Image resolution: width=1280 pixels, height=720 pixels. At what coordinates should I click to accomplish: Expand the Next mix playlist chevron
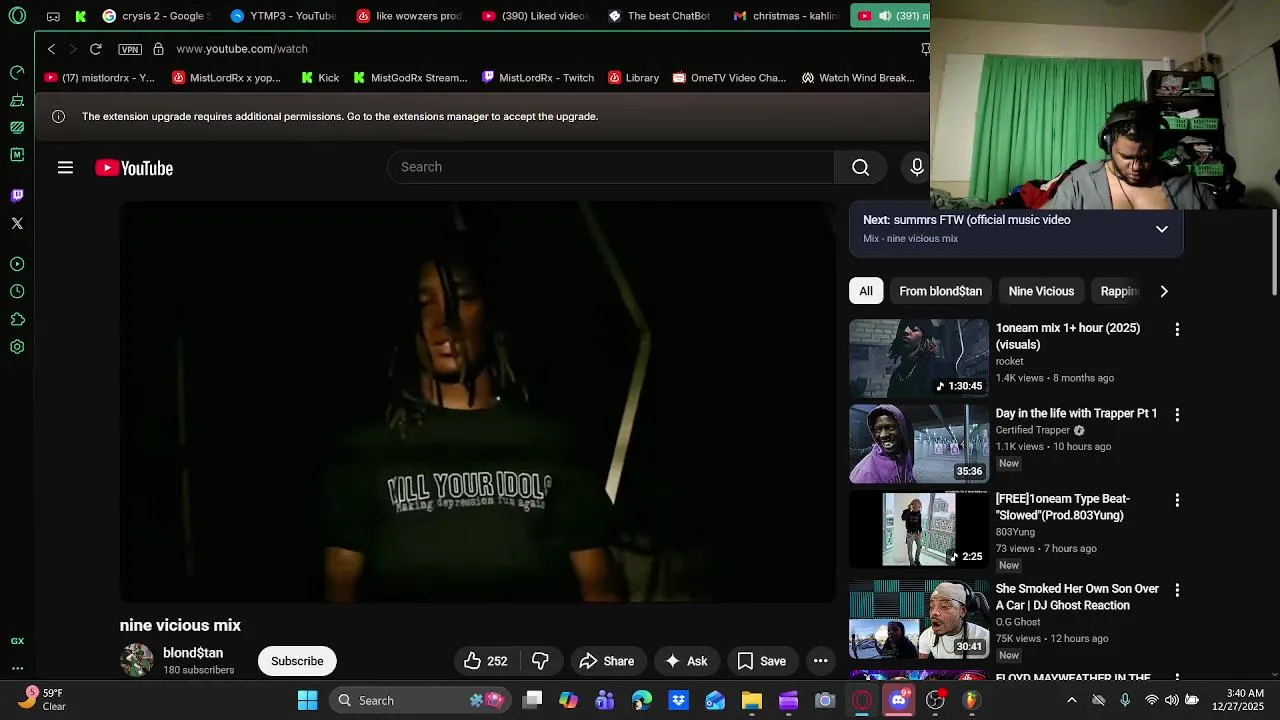tap(1162, 229)
